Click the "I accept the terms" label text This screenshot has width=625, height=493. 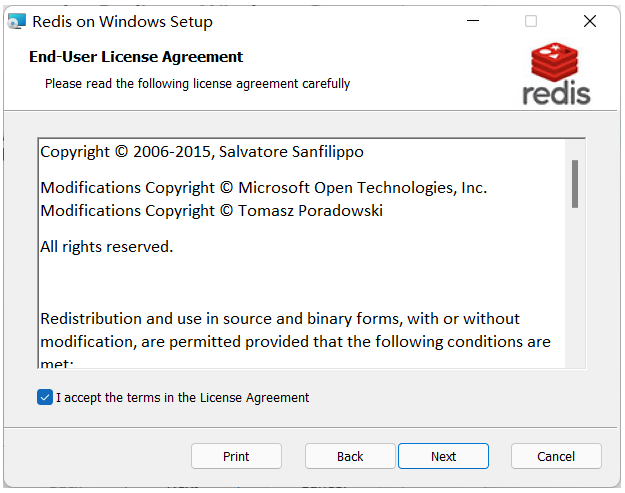coord(182,397)
